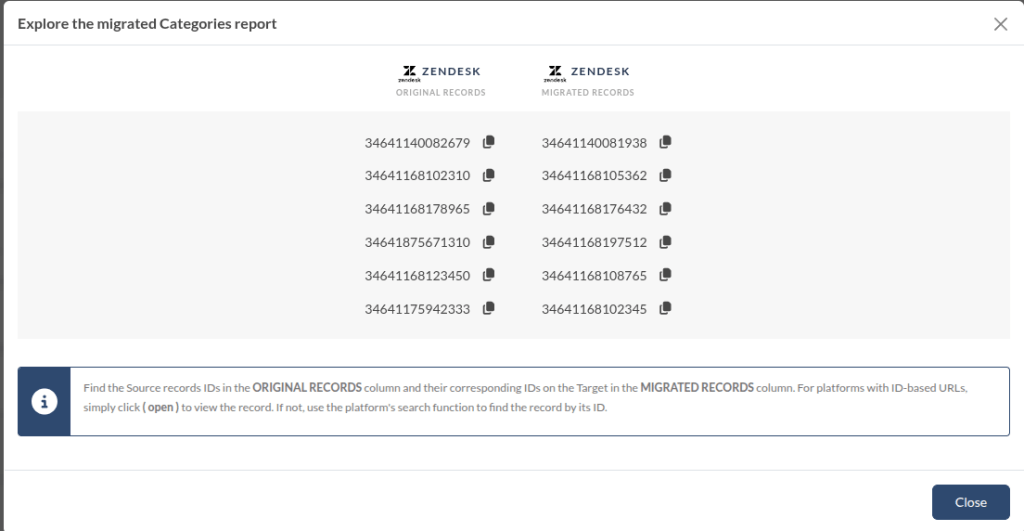Screen dimensions: 1024x531
Task: Select original record number 34641140082679 text
Action: pyautogui.click(x=417, y=143)
